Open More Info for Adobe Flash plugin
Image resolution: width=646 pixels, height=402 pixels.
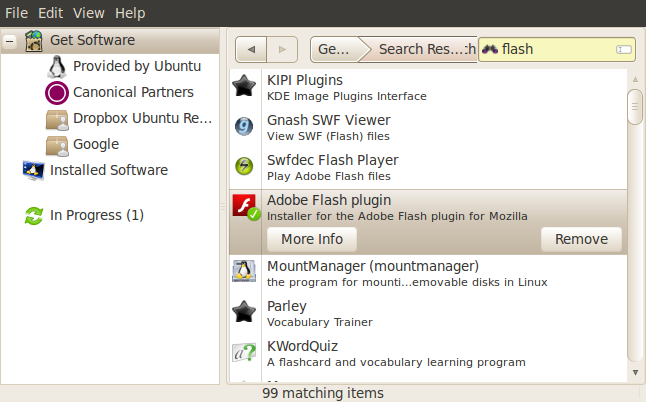(312, 239)
